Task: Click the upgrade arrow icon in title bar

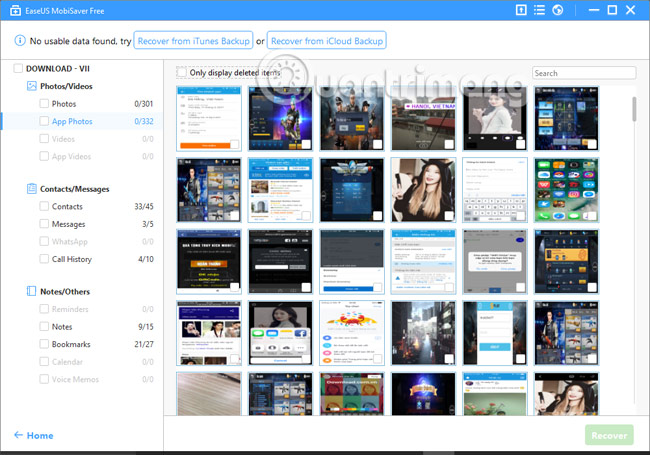Action: point(521,10)
